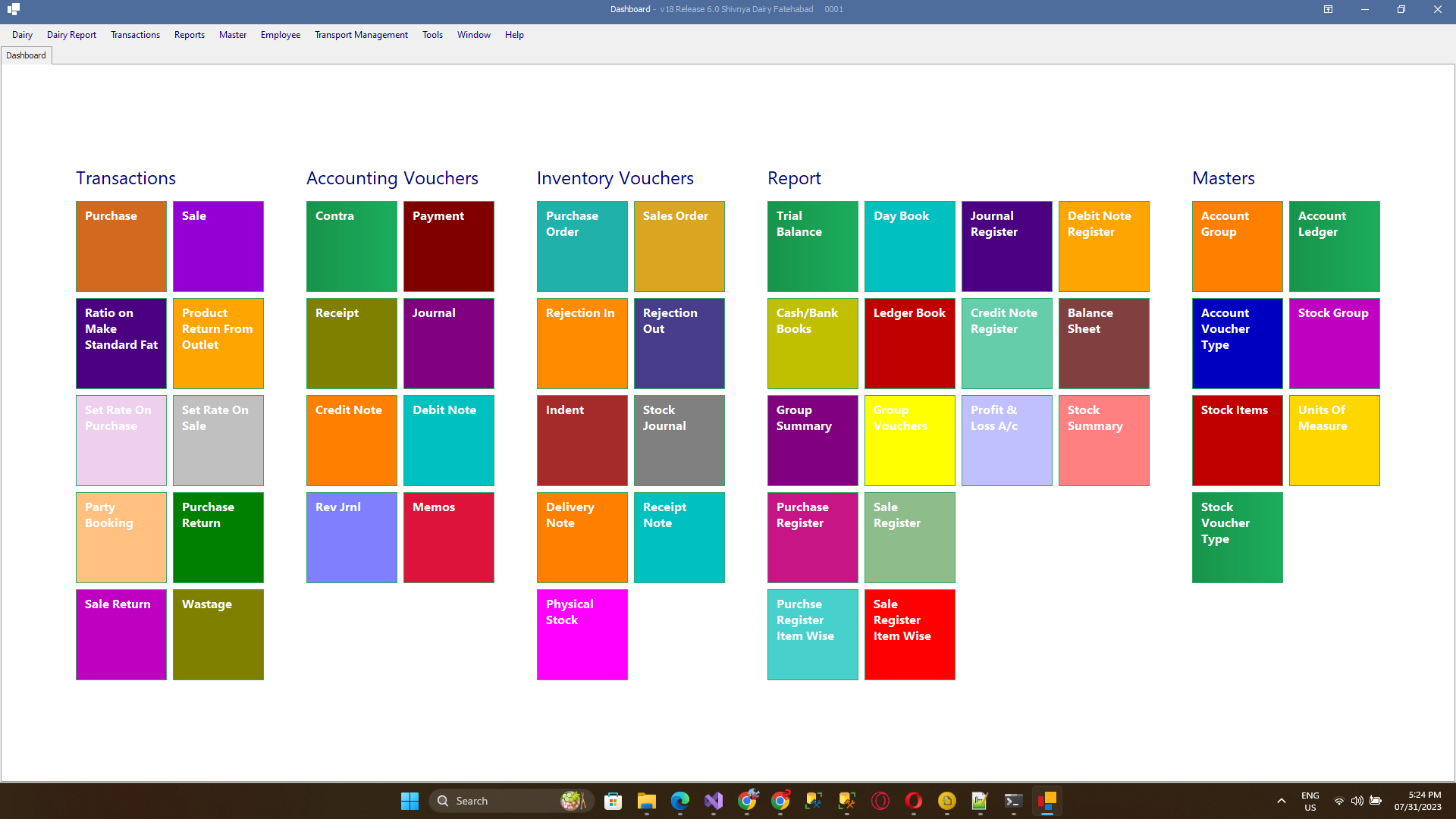Click the Journal voucher tile
This screenshot has width=1456, height=819.
[x=449, y=344]
